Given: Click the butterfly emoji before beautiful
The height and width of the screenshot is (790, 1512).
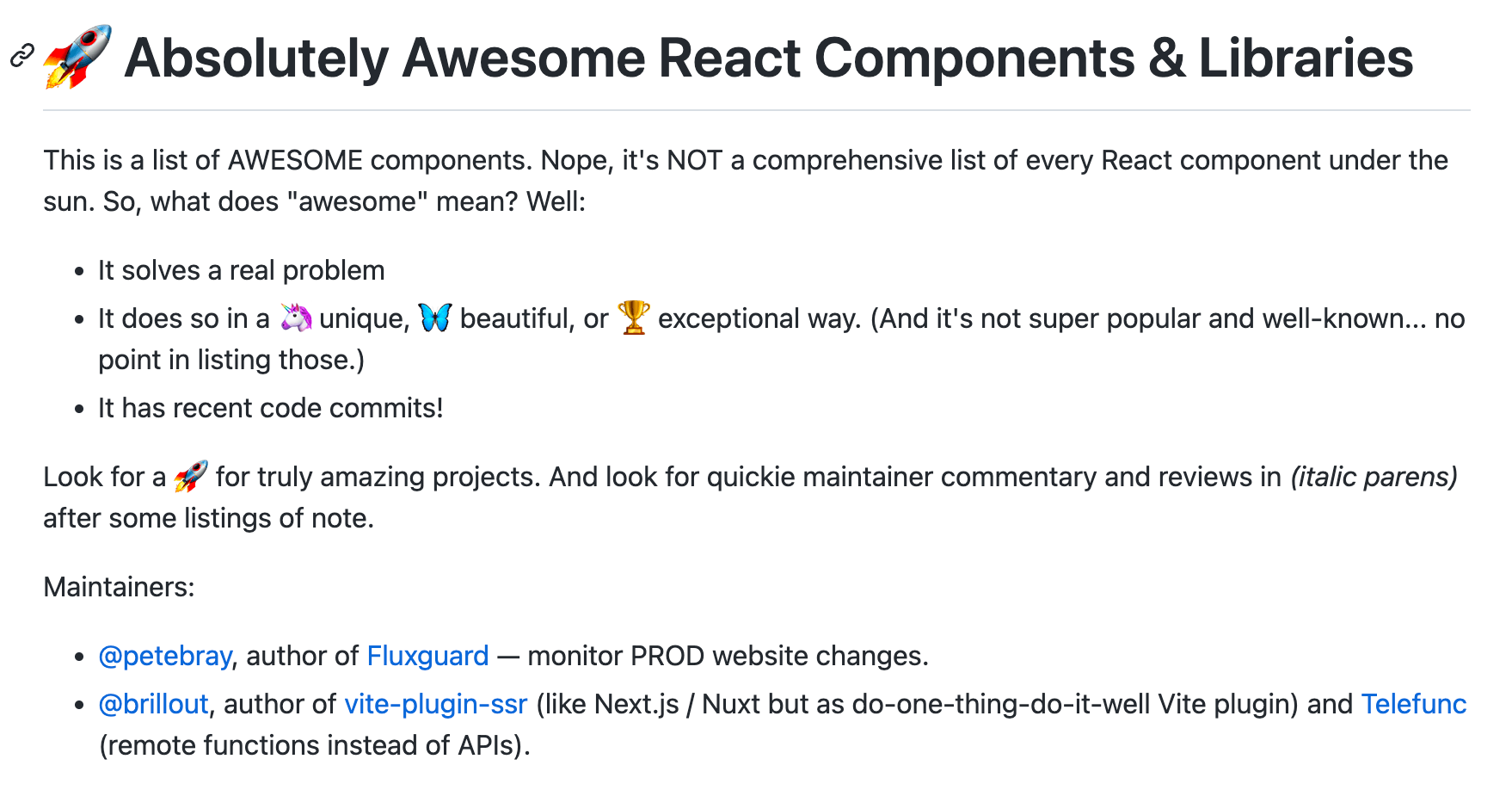Looking at the screenshot, I should coord(435,318).
